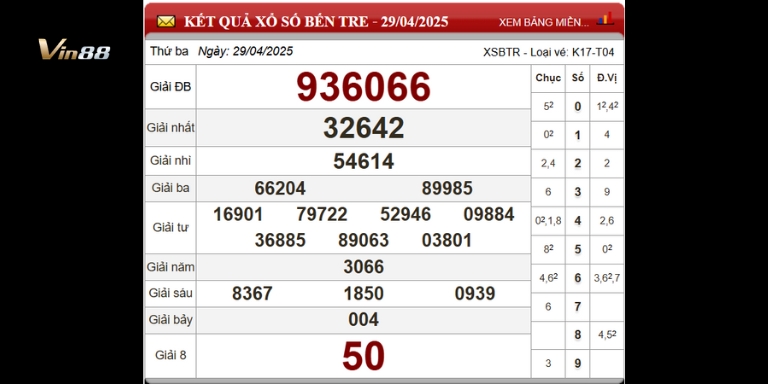Click Số digit 4 in the stats table
The image size is (768, 384).
point(577,221)
